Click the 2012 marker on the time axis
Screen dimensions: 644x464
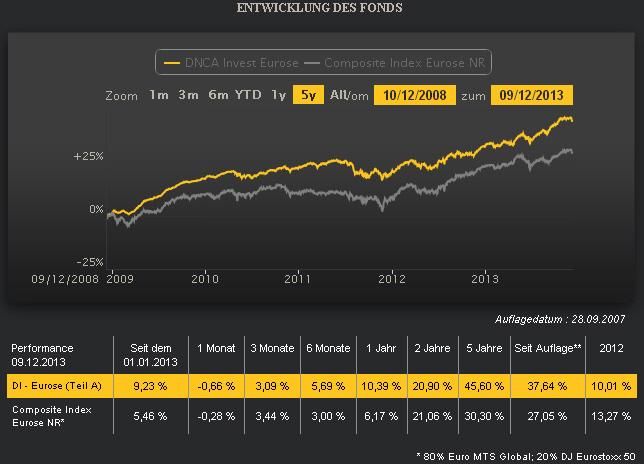click(x=392, y=279)
